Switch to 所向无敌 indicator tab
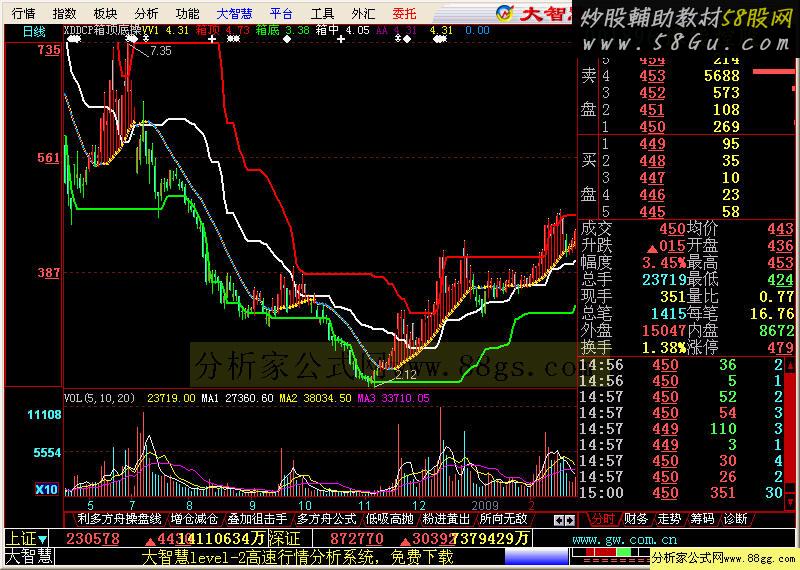 tap(503, 519)
